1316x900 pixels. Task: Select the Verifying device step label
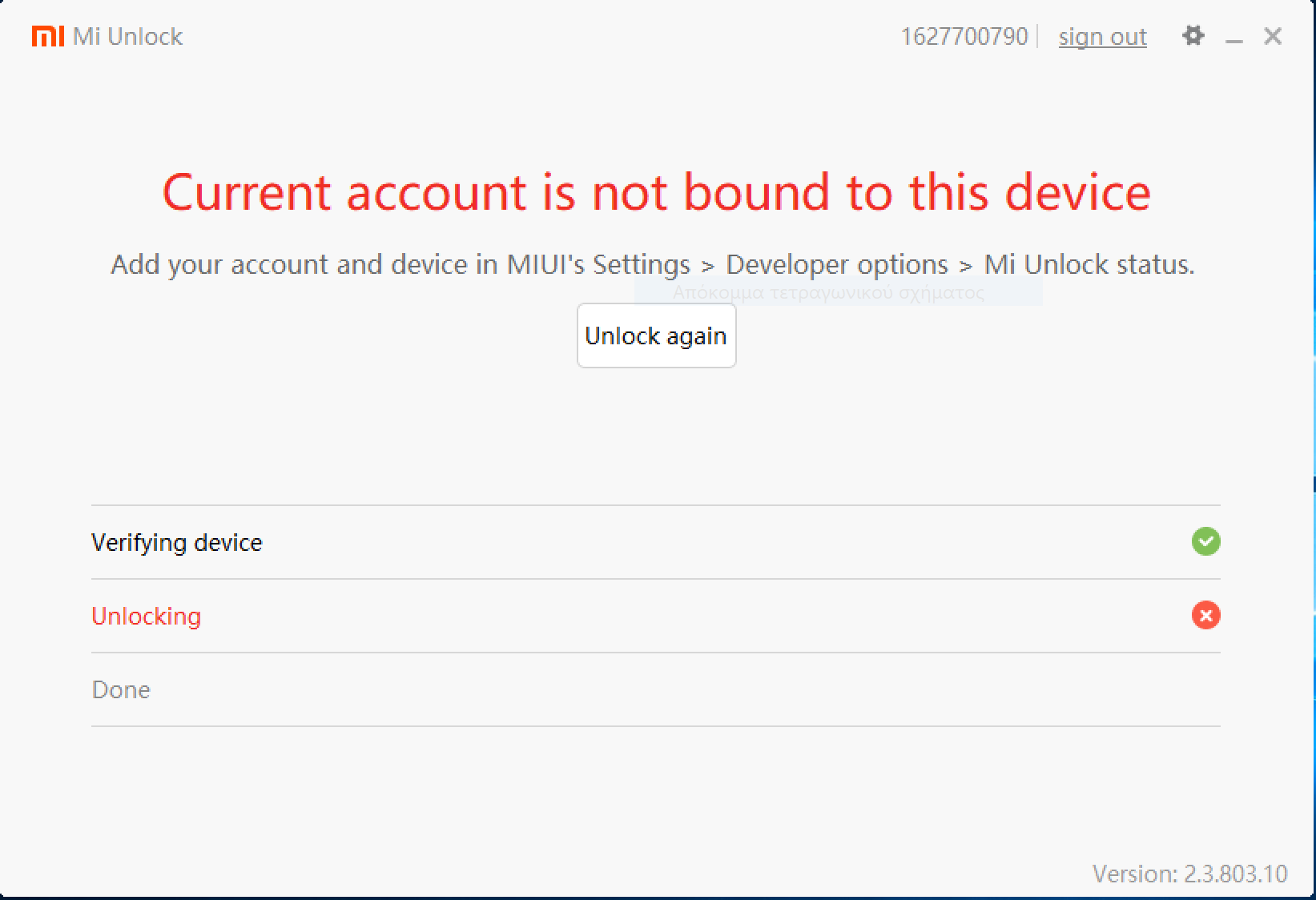[177, 543]
